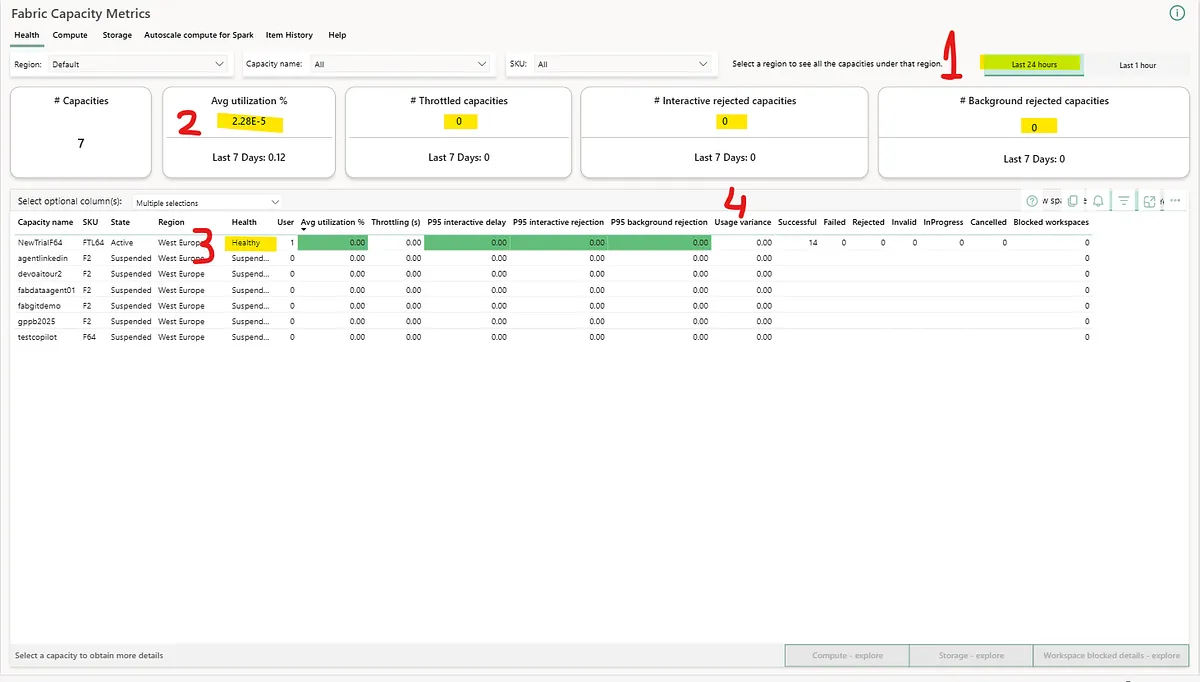Select the gppb2025 capacity row

pos(554,322)
